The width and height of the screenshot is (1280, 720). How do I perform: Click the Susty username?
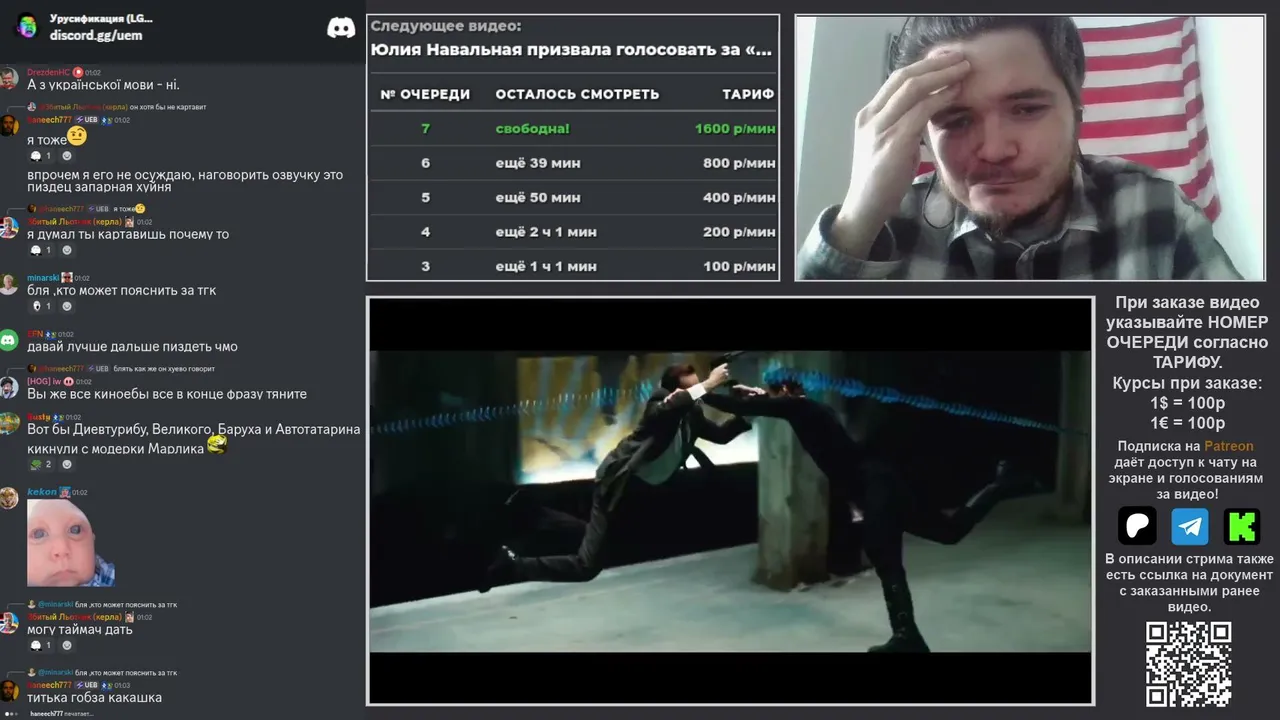coord(39,416)
